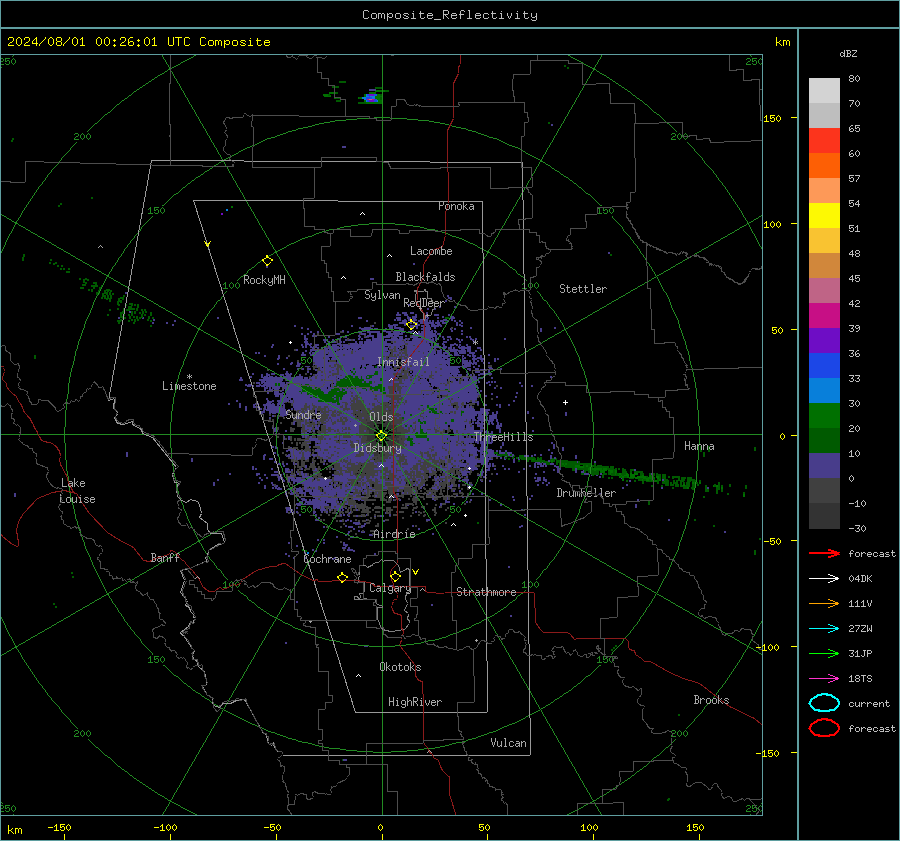Click the Calgary city label
This screenshot has width=900, height=841.
[390, 588]
